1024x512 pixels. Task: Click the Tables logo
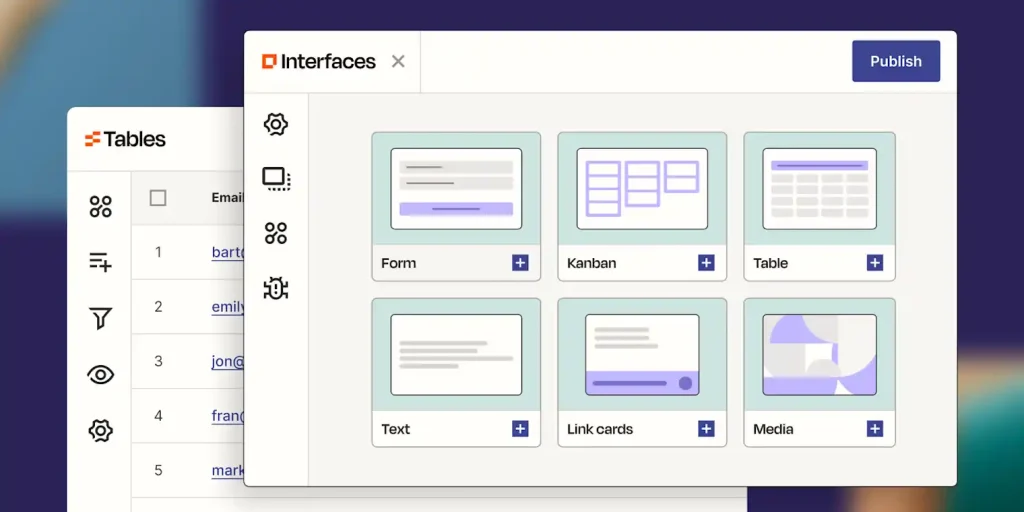(125, 139)
